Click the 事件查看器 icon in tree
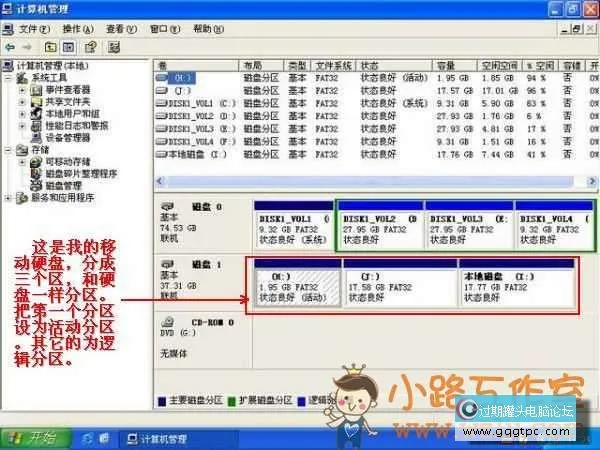Viewport: 600px width, 450px height. [x=36, y=90]
